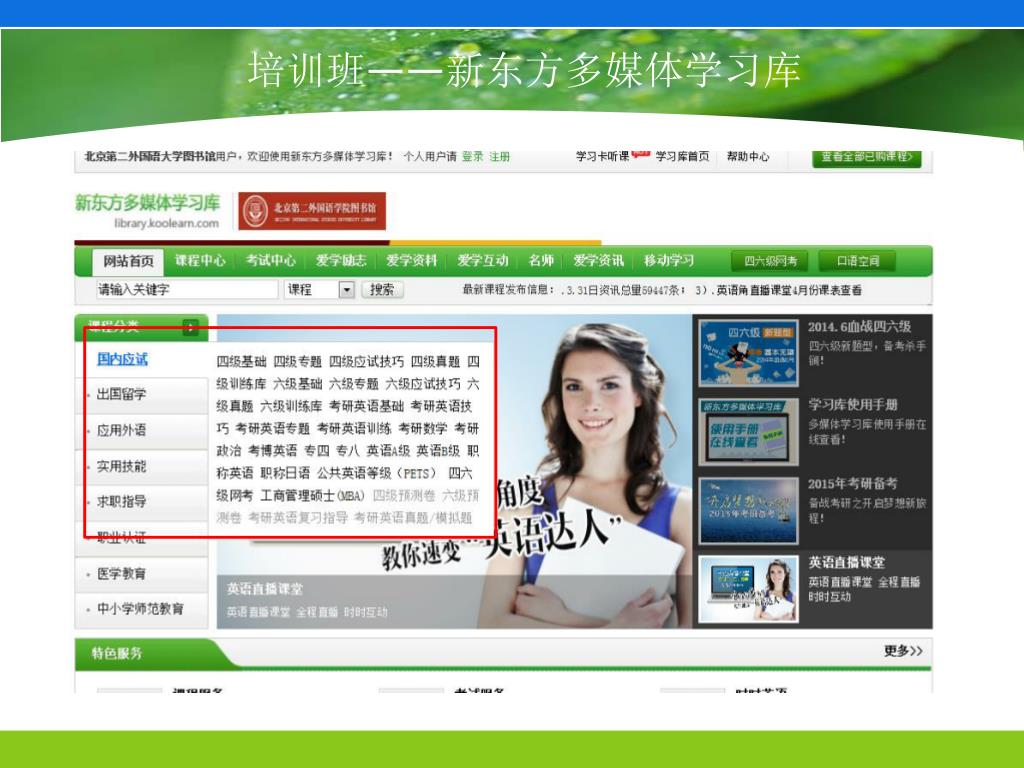
Task: Click the 四六级网考 button
Action: pos(770,261)
